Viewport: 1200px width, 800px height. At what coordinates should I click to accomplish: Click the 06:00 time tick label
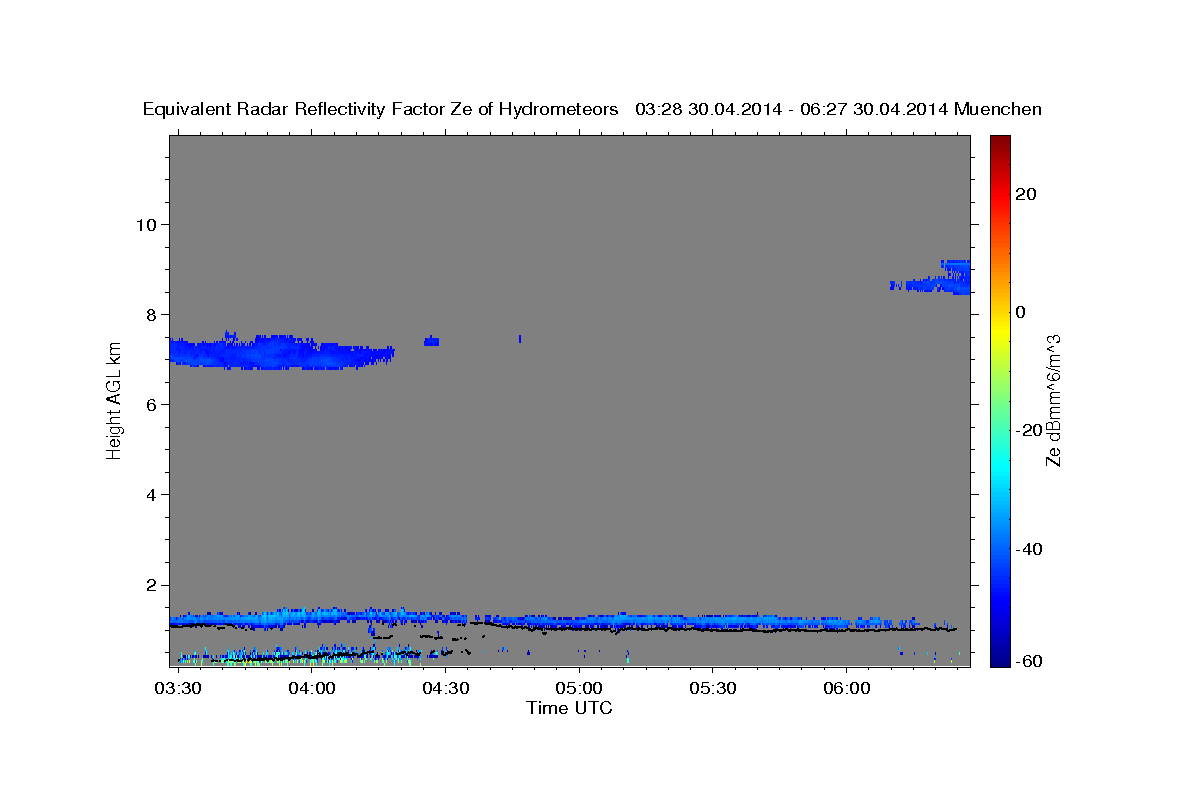pyautogui.click(x=847, y=689)
